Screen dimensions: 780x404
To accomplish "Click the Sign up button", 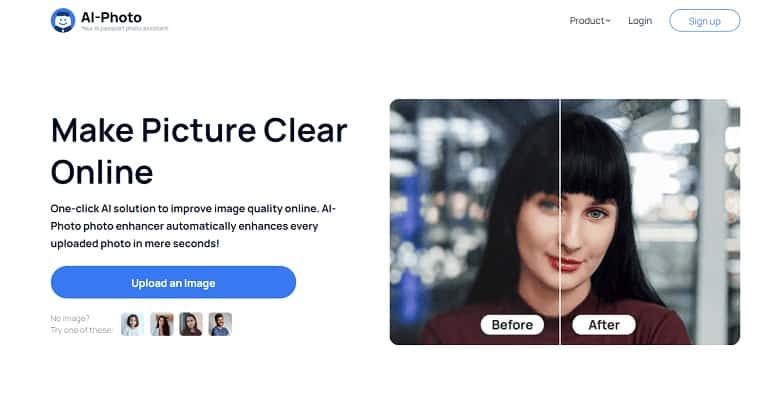I will pyautogui.click(x=704, y=21).
